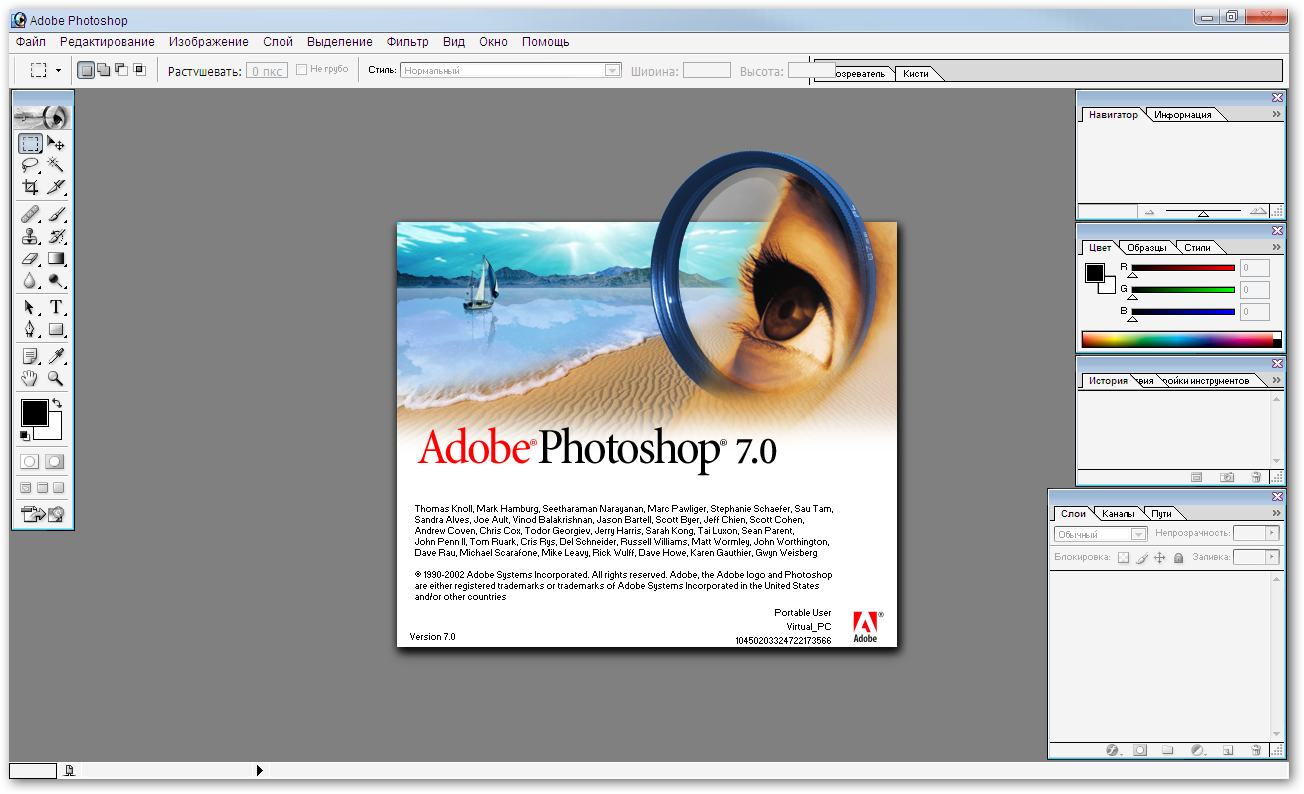This screenshot has width=1304, height=794.
Task: Select the Move tool
Action: [56, 143]
